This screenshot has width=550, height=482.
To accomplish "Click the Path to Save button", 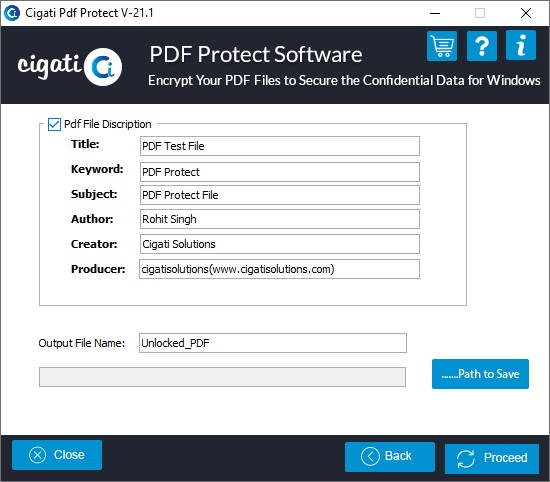I will click(480, 374).
